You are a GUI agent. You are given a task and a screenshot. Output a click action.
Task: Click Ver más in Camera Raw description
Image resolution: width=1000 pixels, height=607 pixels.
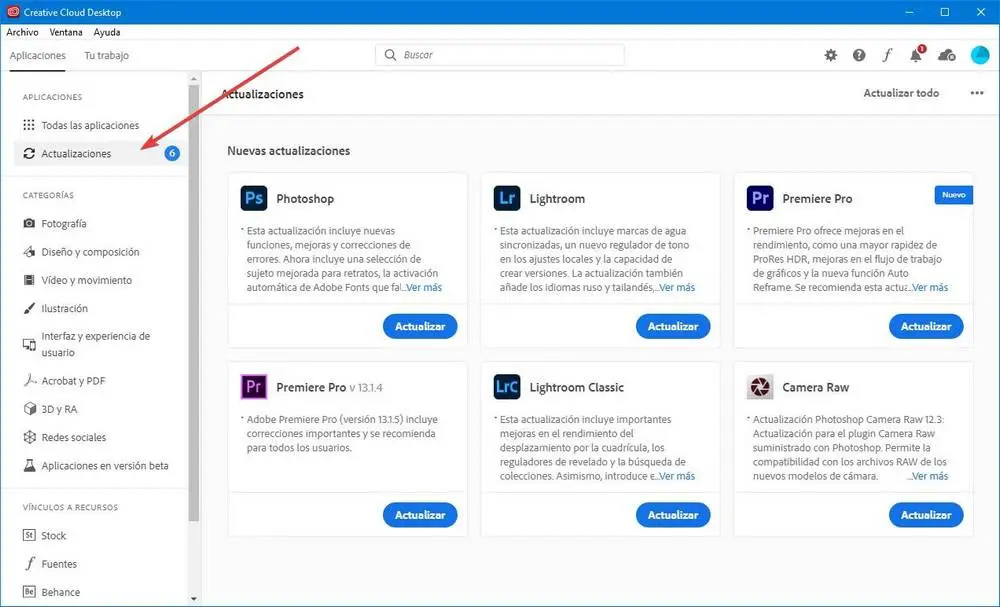[930, 476]
